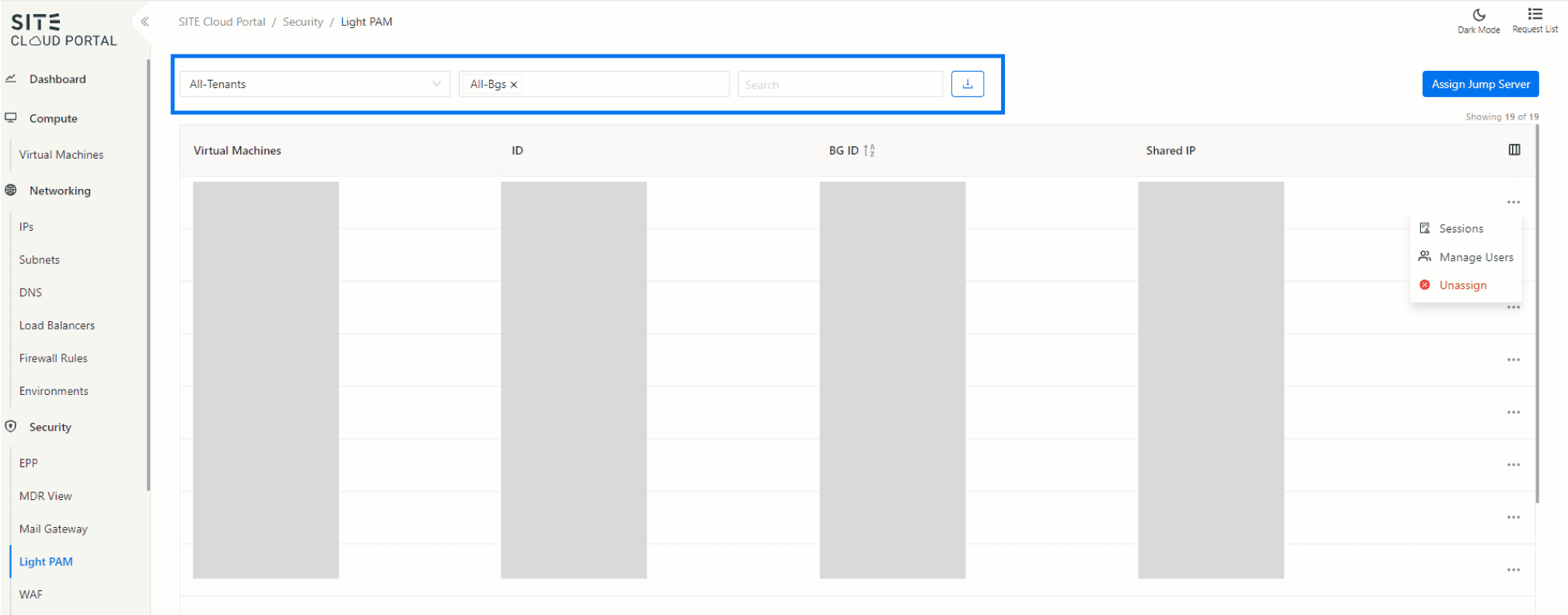The width and height of the screenshot is (1568, 615).
Task: Click into the Search field
Action: [x=840, y=85]
